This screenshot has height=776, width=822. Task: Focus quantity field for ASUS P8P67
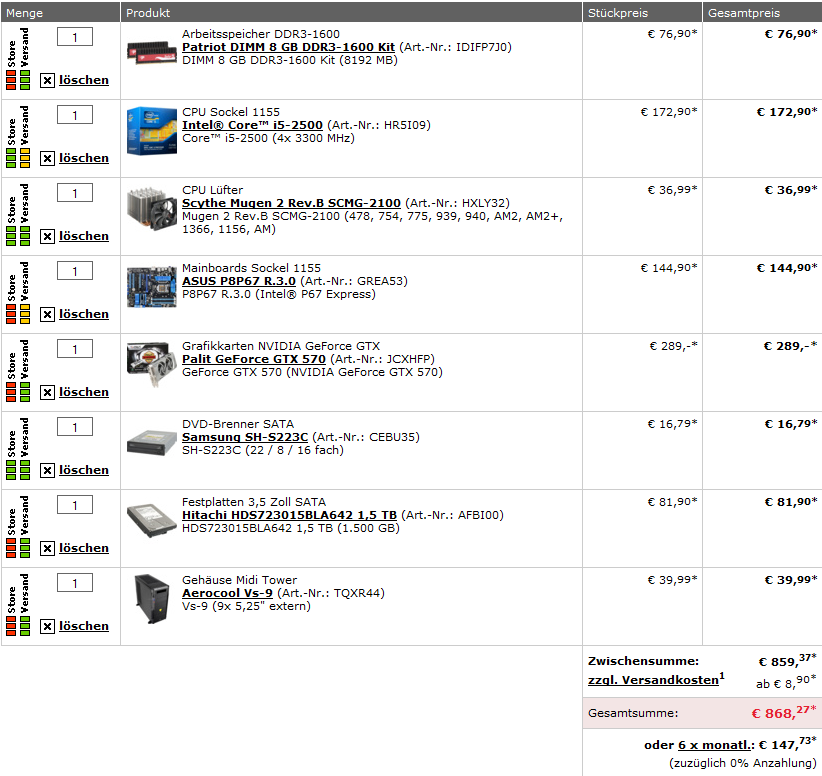75,271
